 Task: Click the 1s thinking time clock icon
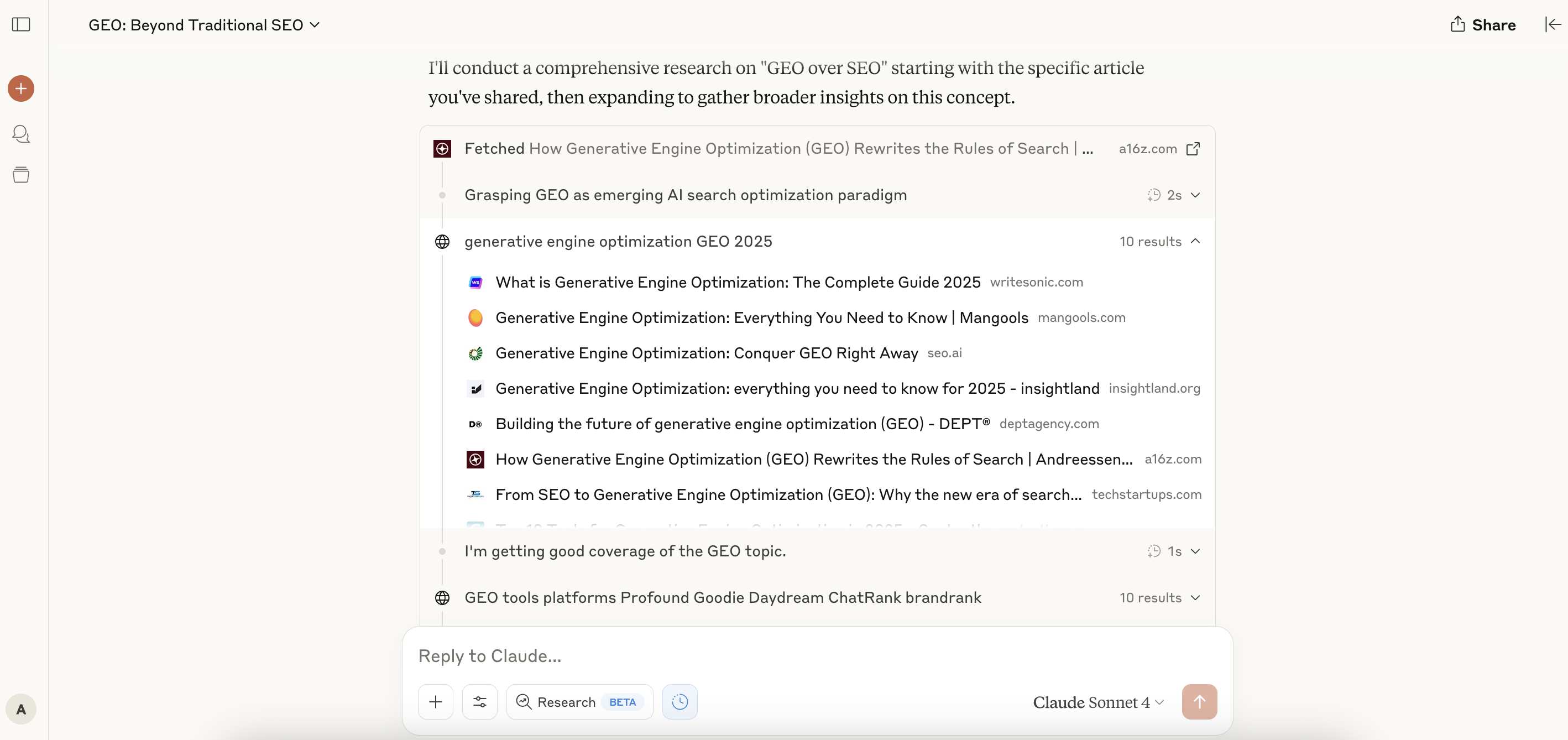[x=1153, y=551]
